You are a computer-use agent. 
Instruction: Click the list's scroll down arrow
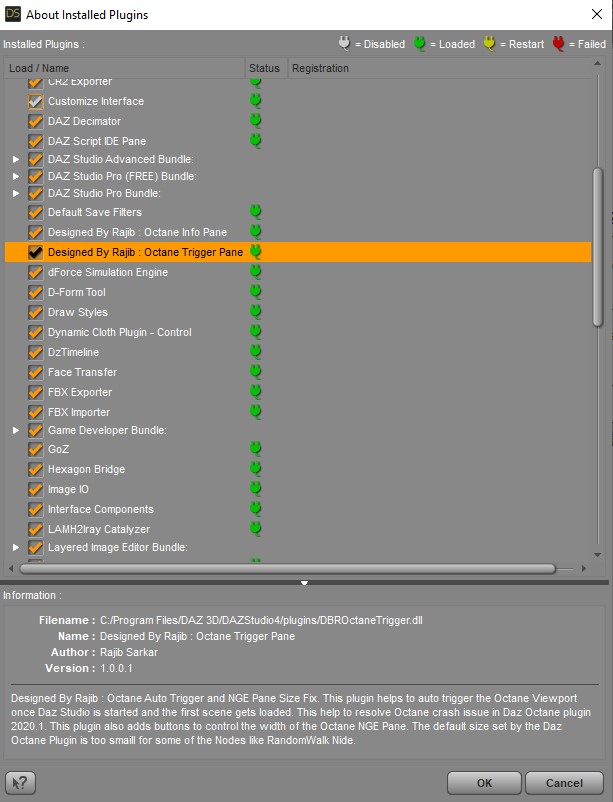(x=597, y=554)
